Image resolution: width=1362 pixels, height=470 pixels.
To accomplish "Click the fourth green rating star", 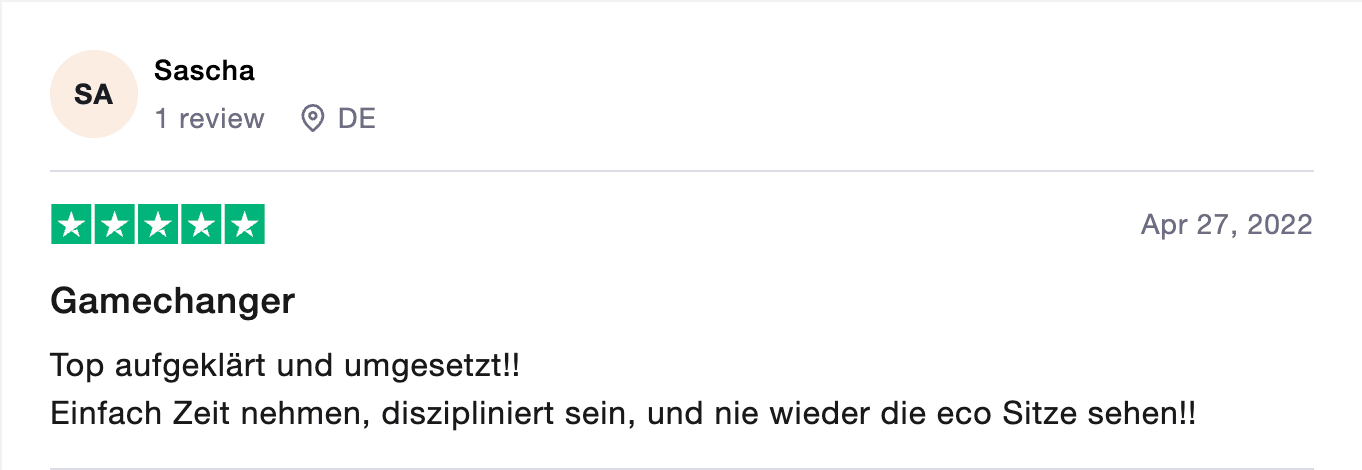I will [200, 224].
